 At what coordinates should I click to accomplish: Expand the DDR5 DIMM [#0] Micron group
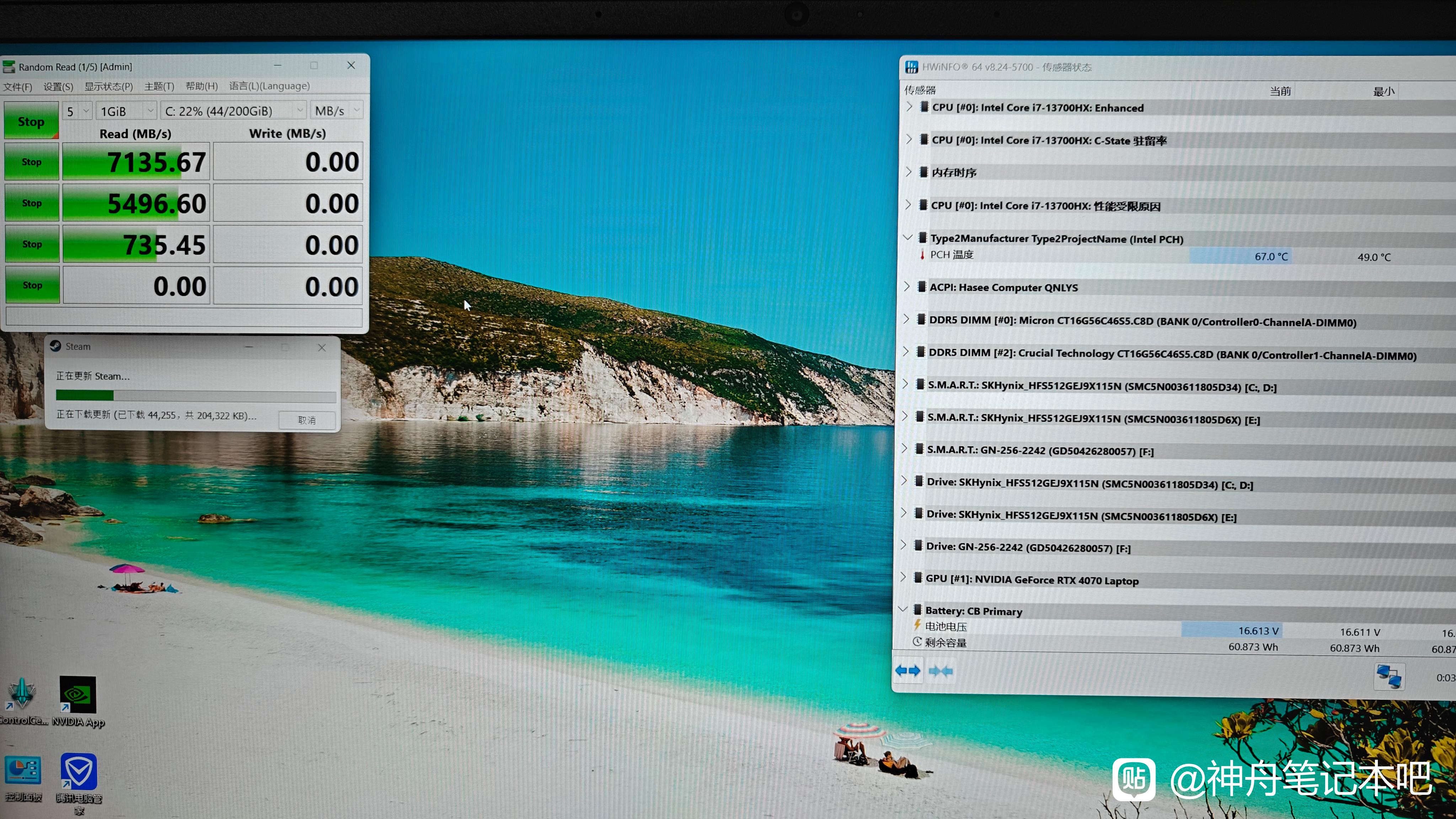coord(906,319)
